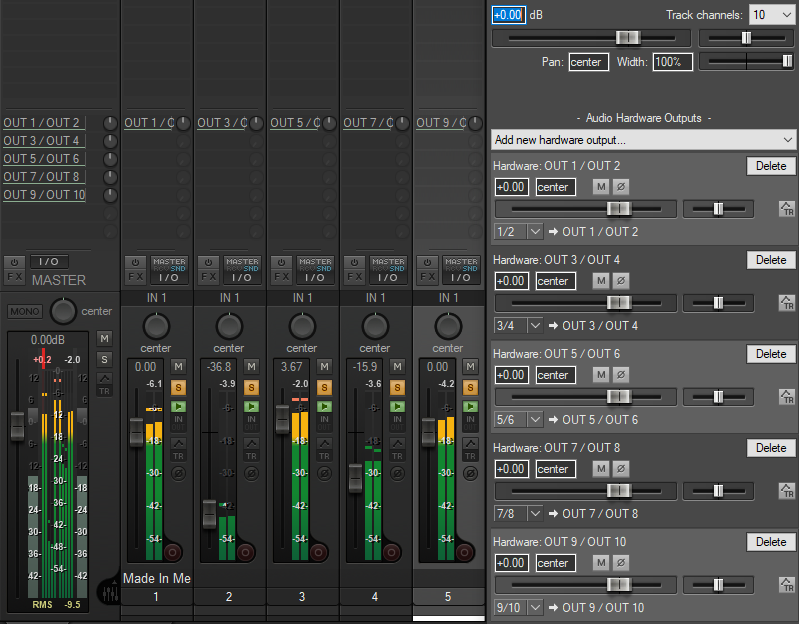This screenshot has width=799, height=624.
Task: Invert phase on OUT 5 / OUT 6 output
Action: tap(621, 375)
